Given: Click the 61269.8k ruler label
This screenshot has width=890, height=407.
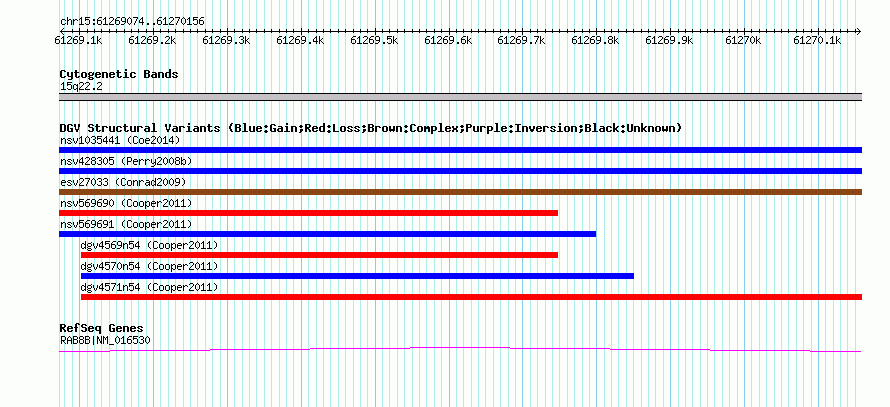Looking at the screenshot, I should coord(595,40).
